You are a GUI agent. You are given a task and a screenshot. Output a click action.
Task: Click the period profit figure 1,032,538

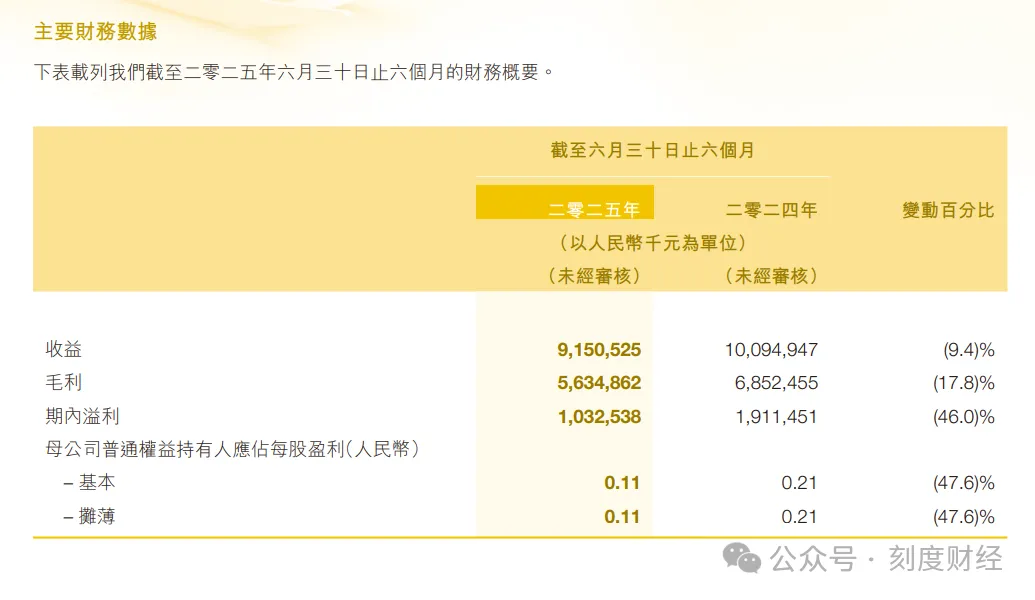598,416
